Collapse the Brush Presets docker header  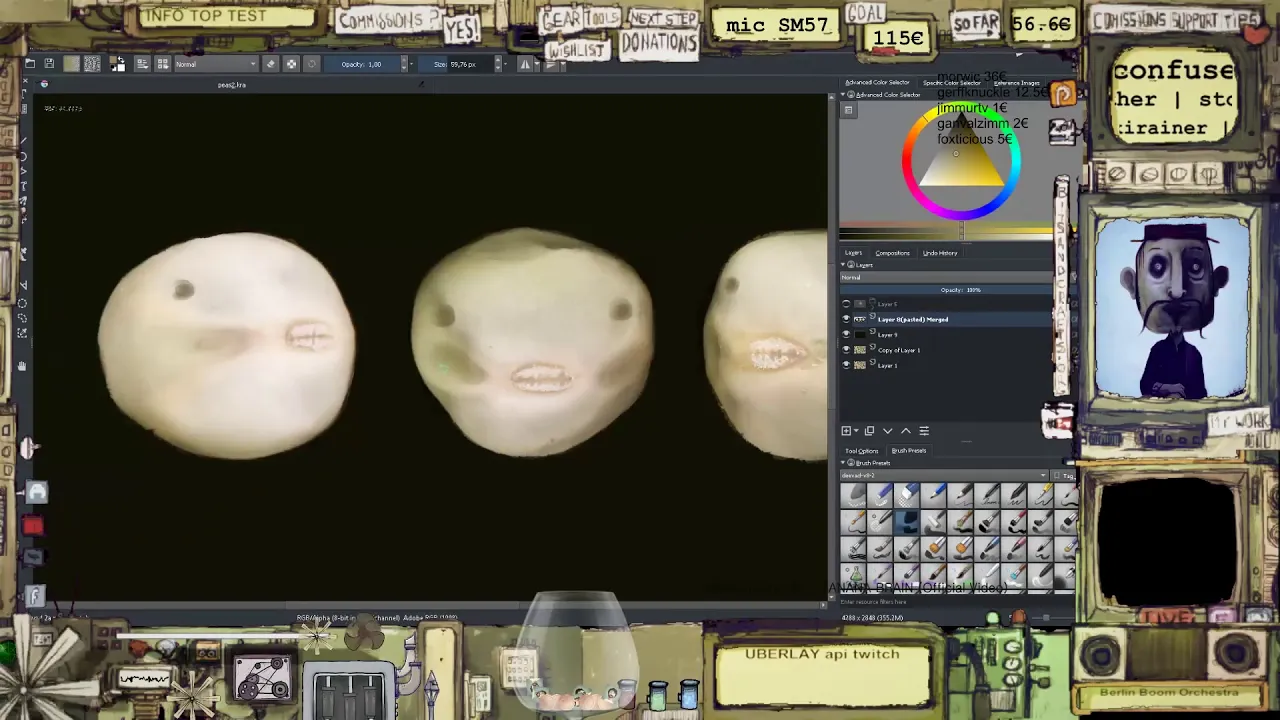point(843,463)
